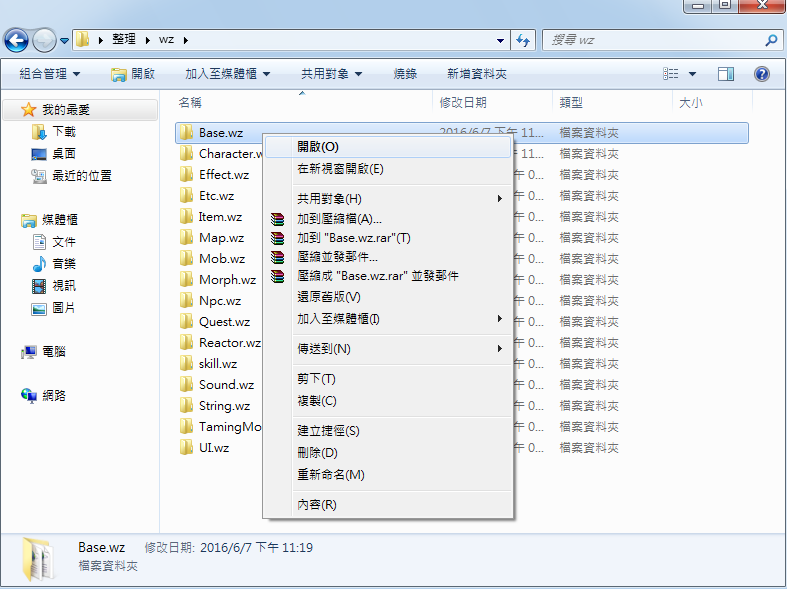The width and height of the screenshot is (787, 589).
Task: Choose 刪除(D) in context menu
Action: click(x=387, y=453)
